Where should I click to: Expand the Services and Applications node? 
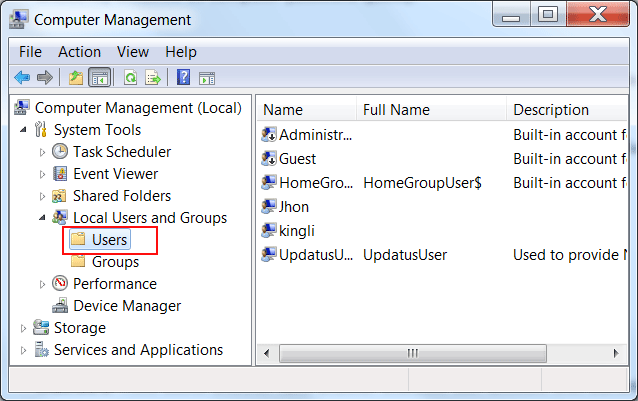[23, 350]
